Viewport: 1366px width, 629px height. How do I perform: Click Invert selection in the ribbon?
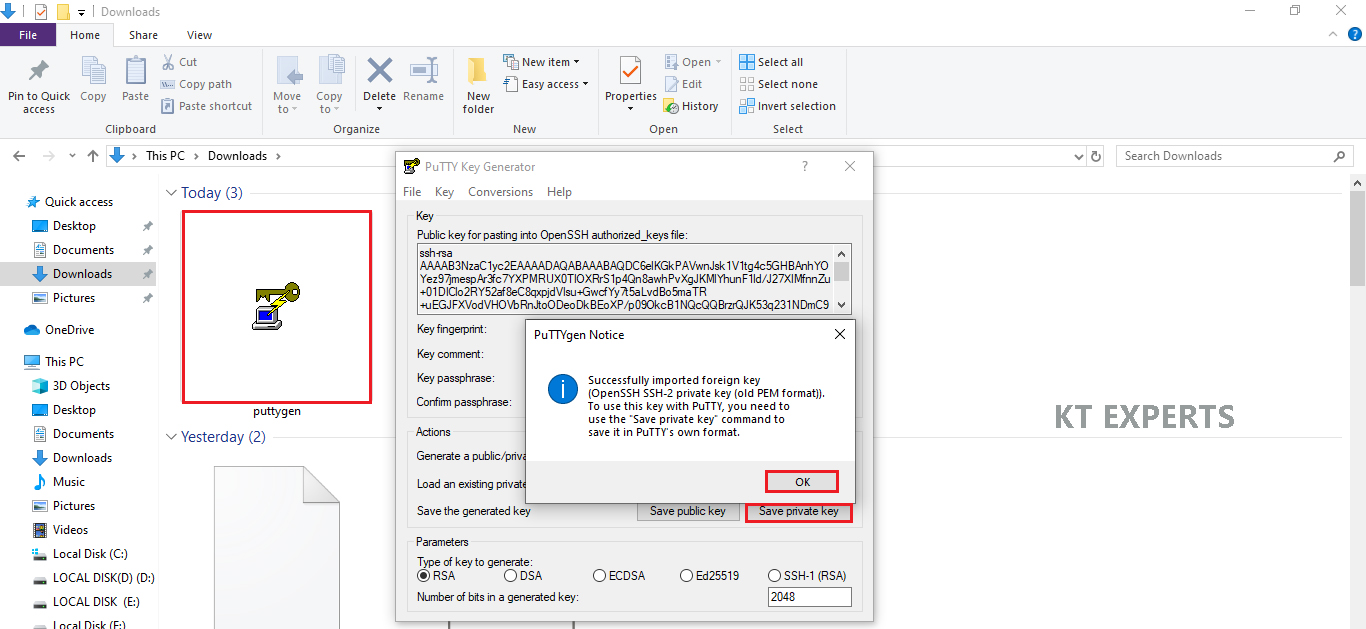pos(787,106)
